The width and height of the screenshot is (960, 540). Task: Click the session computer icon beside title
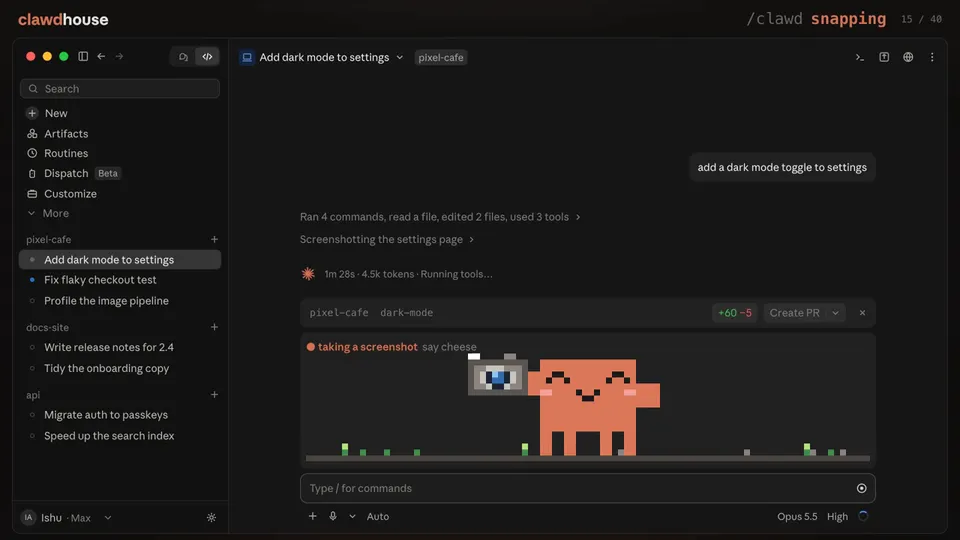coord(247,57)
